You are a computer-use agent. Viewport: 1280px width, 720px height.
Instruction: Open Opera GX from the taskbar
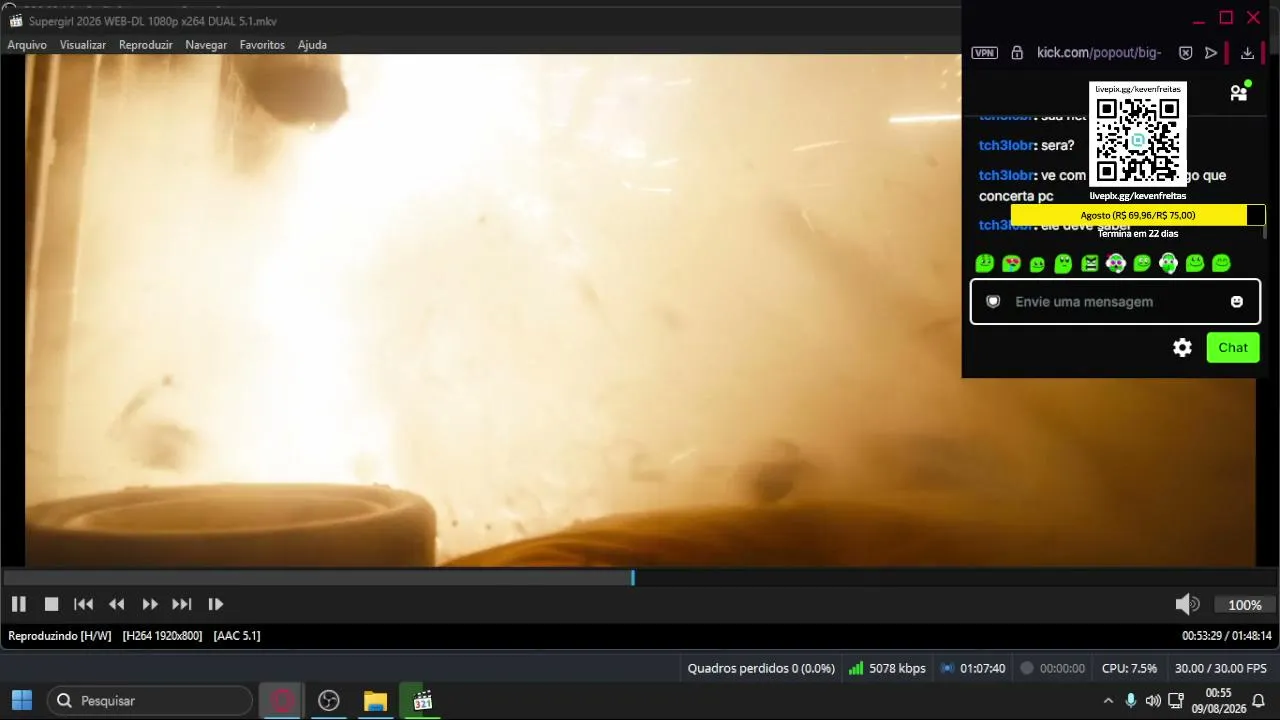(282, 701)
